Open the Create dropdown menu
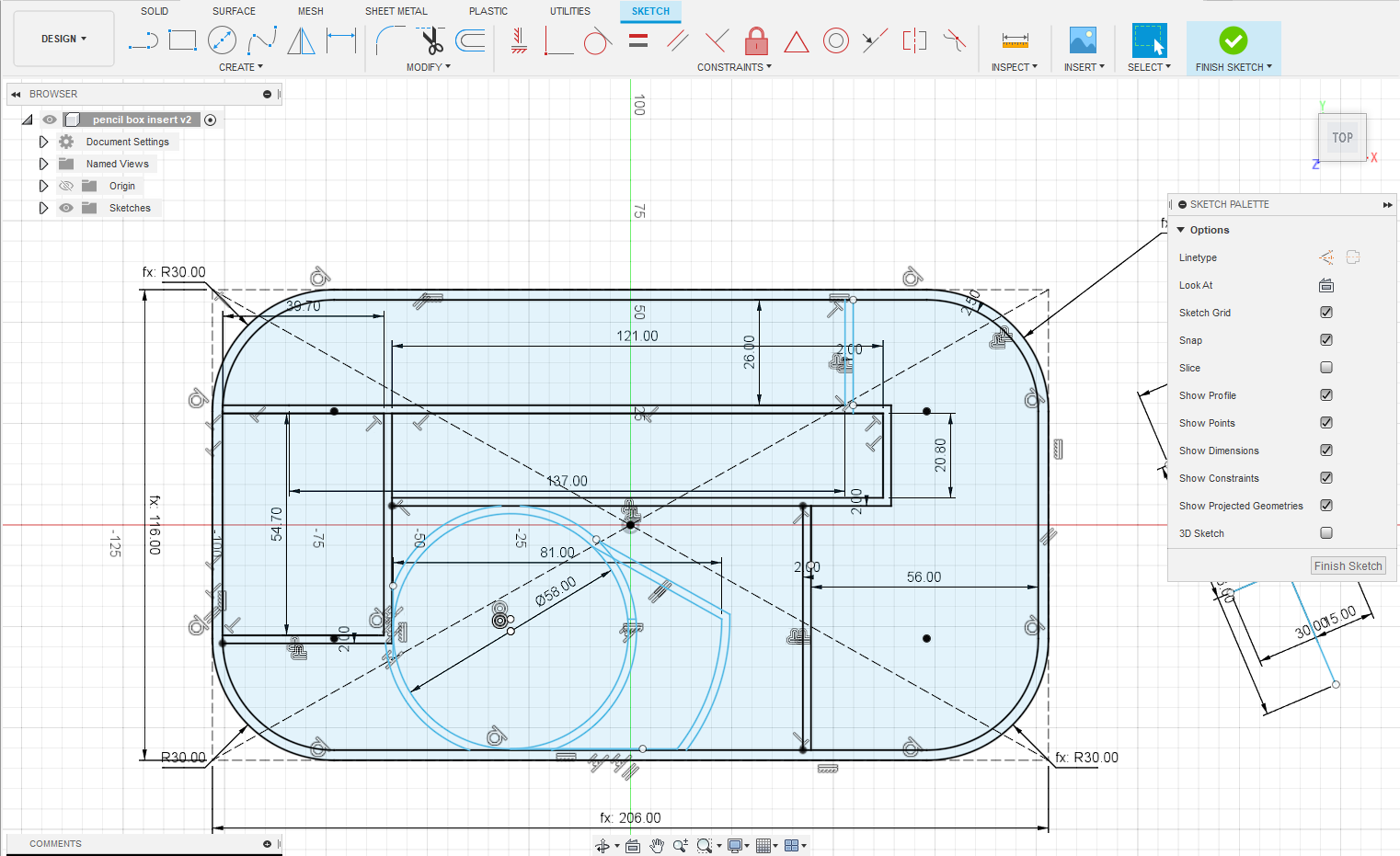 point(241,66)
